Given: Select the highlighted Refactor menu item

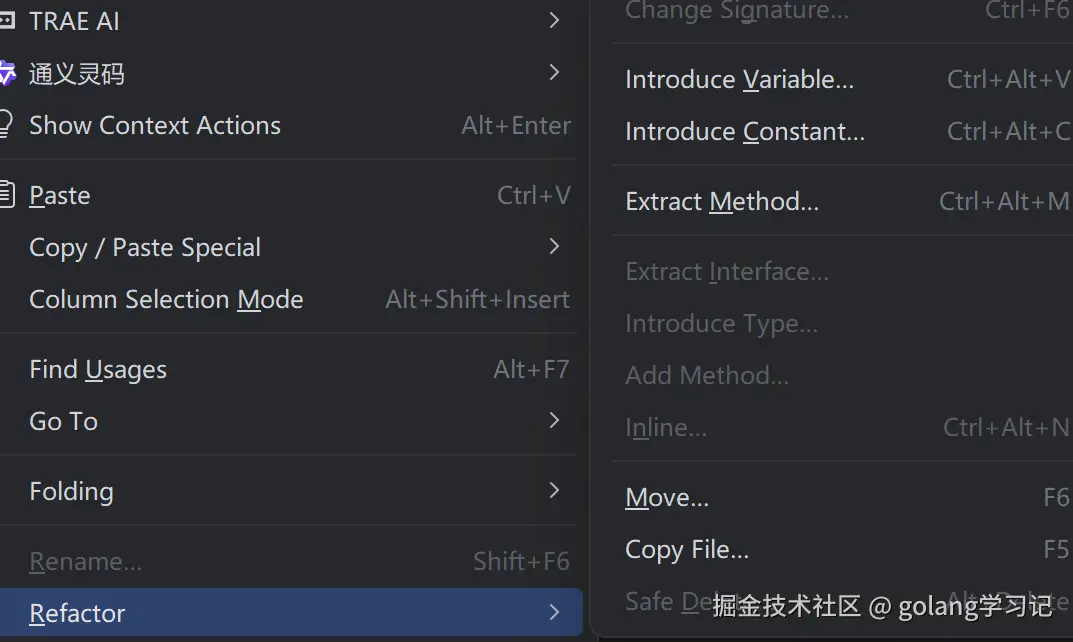Looking at the screenshot, I should pyautogui.click(x=78, y=613).
